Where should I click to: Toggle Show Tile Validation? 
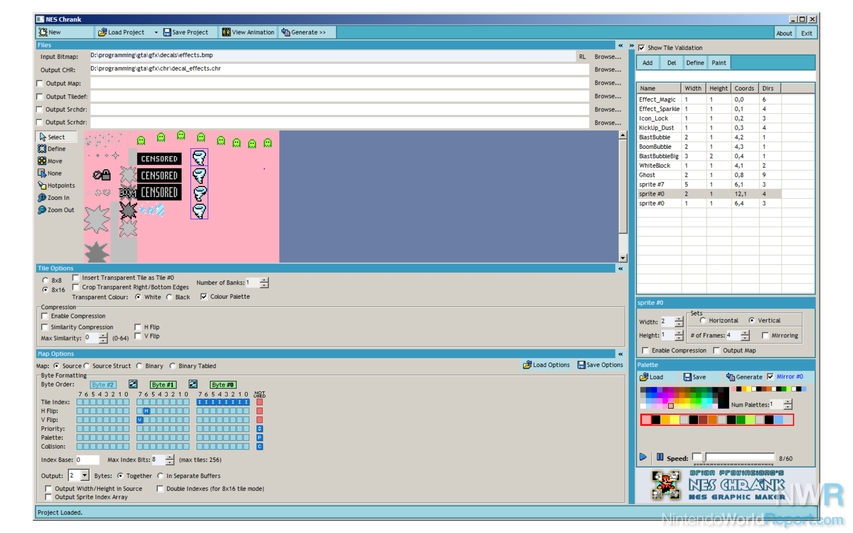641,48
